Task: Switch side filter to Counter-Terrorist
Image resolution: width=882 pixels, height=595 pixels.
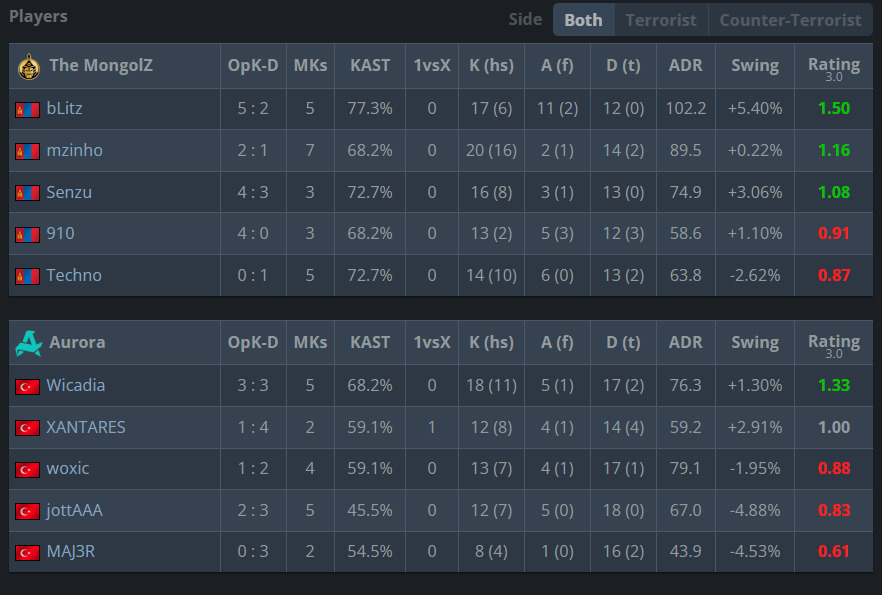Action: [x=790, y=20]
